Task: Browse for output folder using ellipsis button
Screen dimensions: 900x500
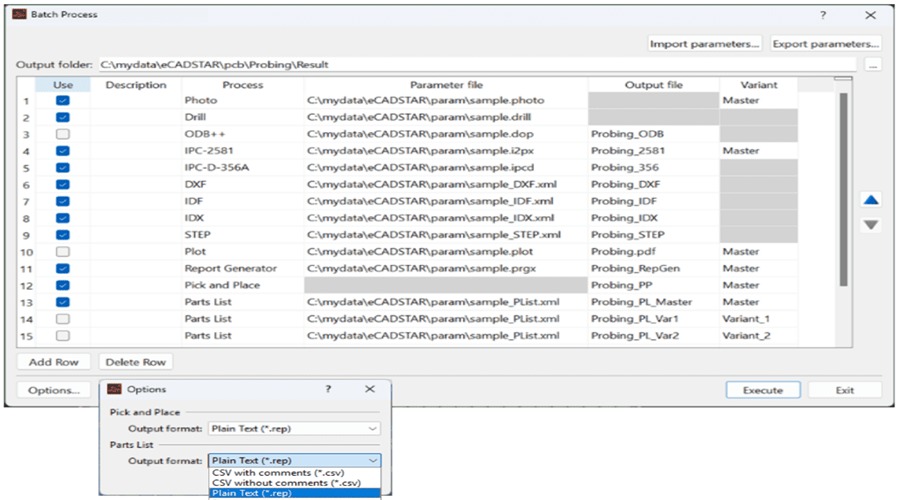Action: (872, 65)
